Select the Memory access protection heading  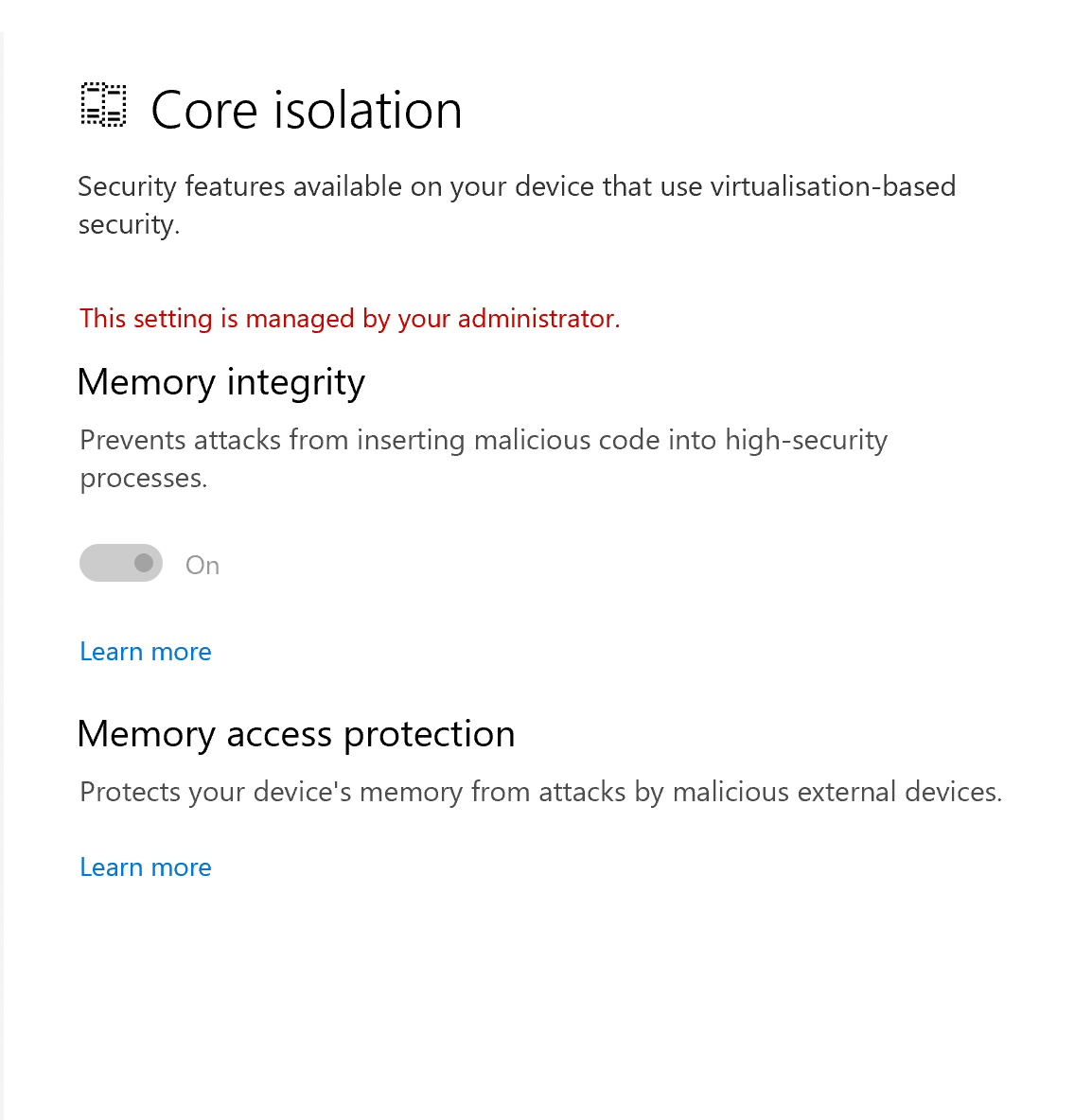point(296,734)
